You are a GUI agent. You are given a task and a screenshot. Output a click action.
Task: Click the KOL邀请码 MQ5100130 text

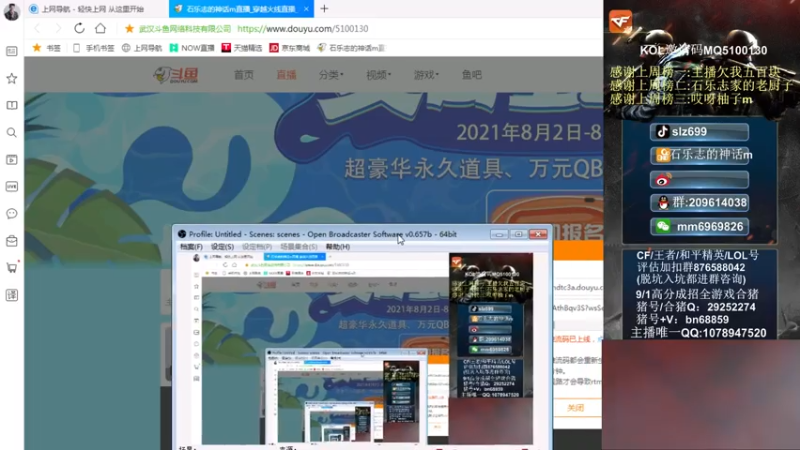704,50
